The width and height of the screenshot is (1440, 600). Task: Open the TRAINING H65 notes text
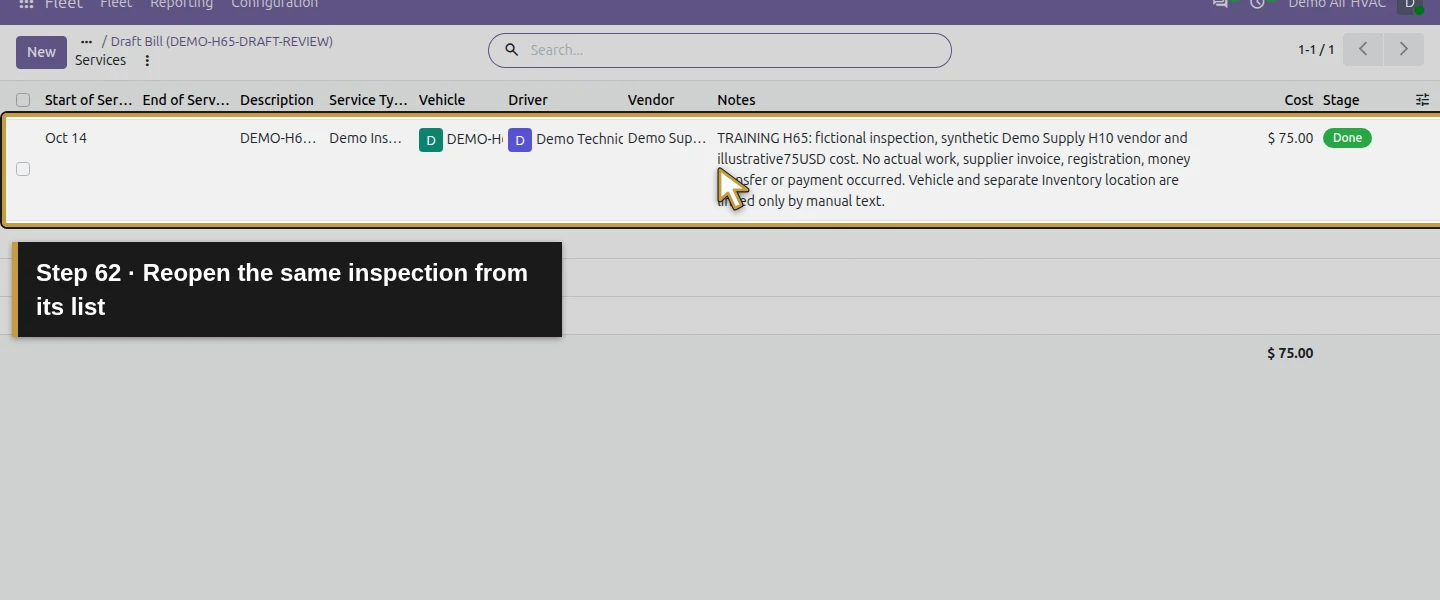[954, 169]
